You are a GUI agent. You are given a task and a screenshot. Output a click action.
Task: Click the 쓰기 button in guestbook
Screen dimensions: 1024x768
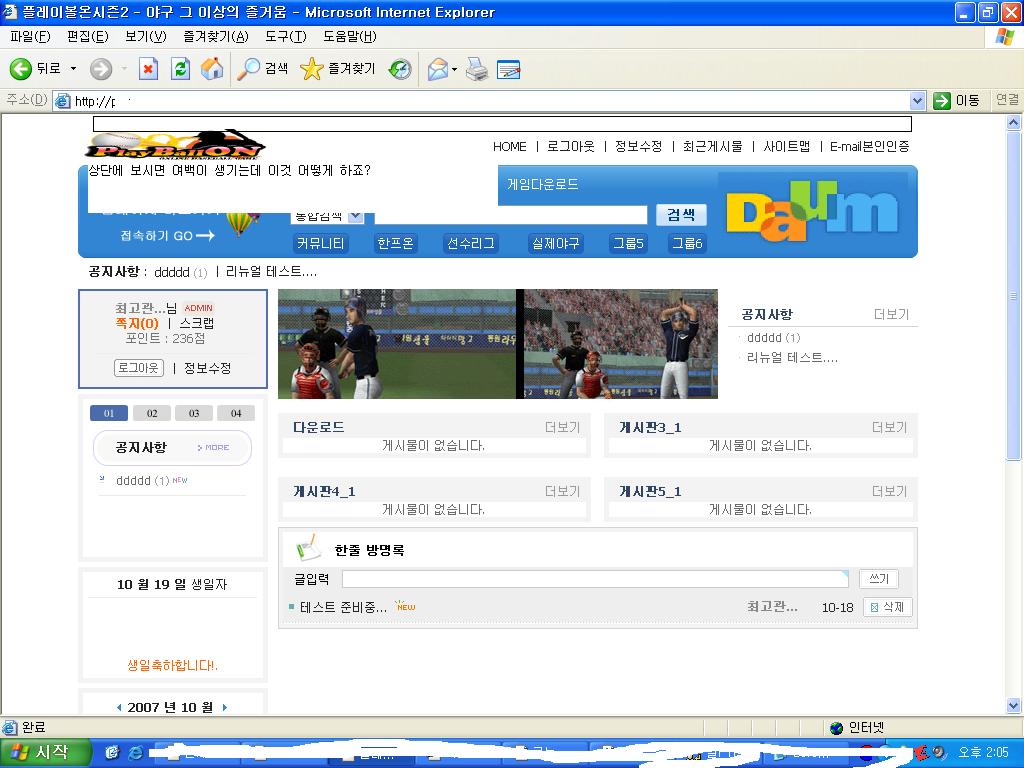878,579
